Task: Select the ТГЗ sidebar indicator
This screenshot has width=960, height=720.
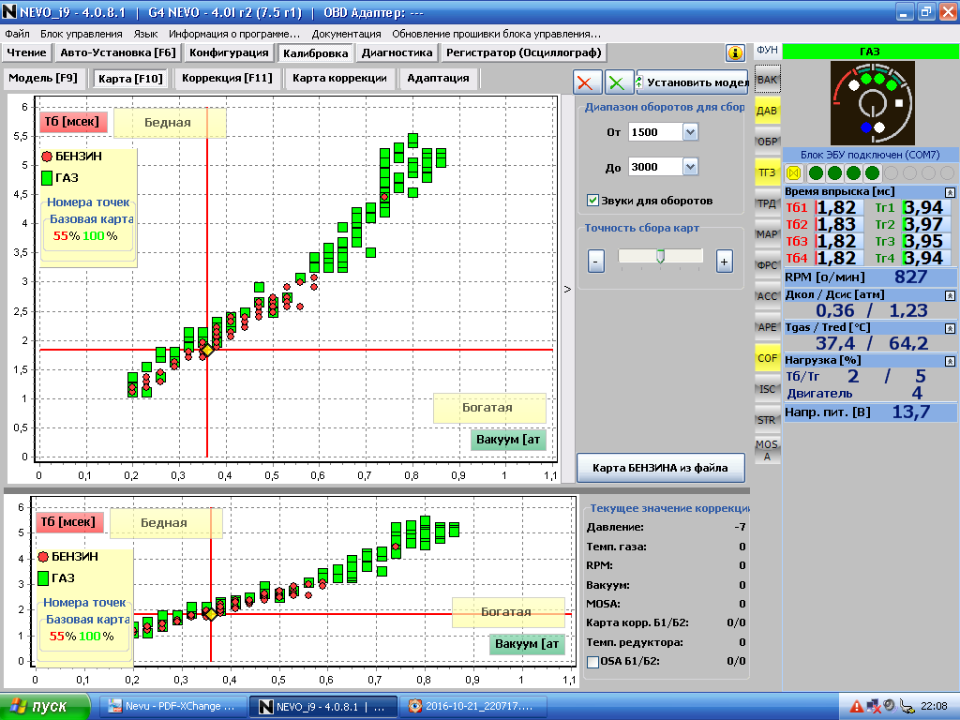Action: 767,172
